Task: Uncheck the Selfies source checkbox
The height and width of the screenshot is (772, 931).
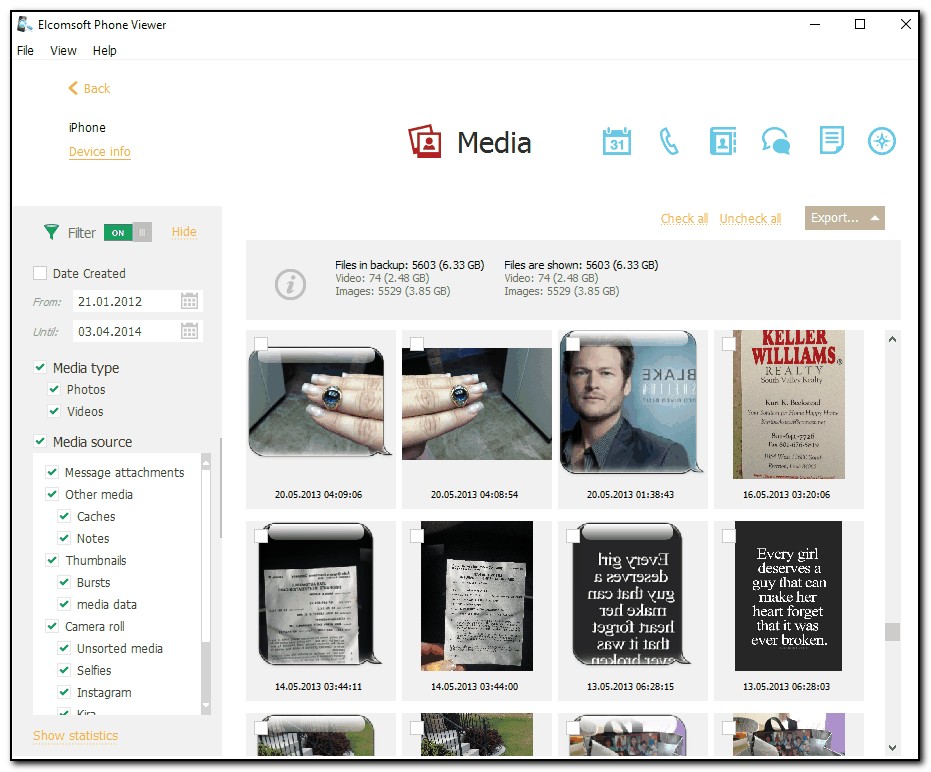Action: tap(64, 670)
